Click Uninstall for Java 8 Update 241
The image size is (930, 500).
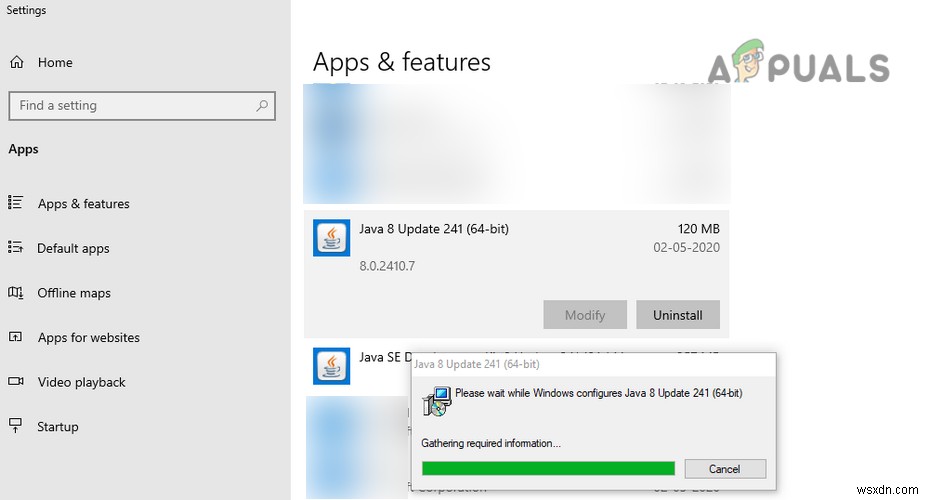pos(678,314)
